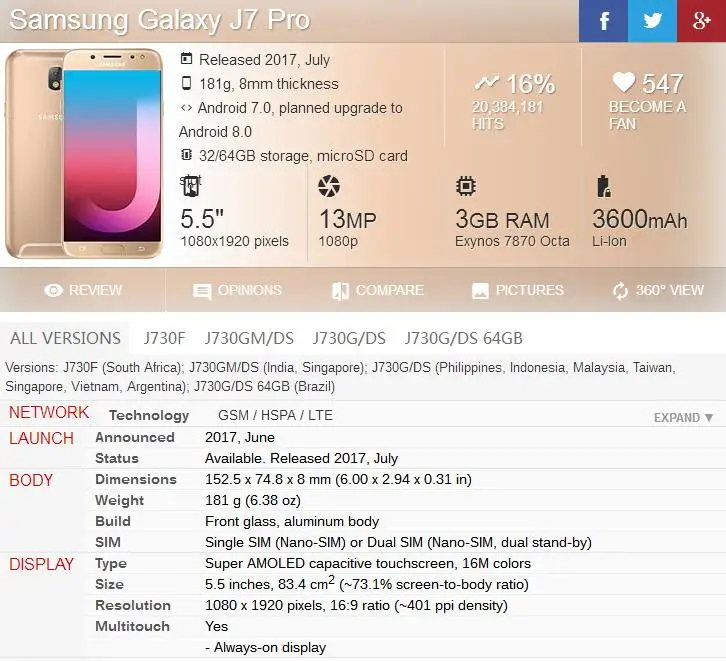Click the NETWORK category heading

coord(49,412)
